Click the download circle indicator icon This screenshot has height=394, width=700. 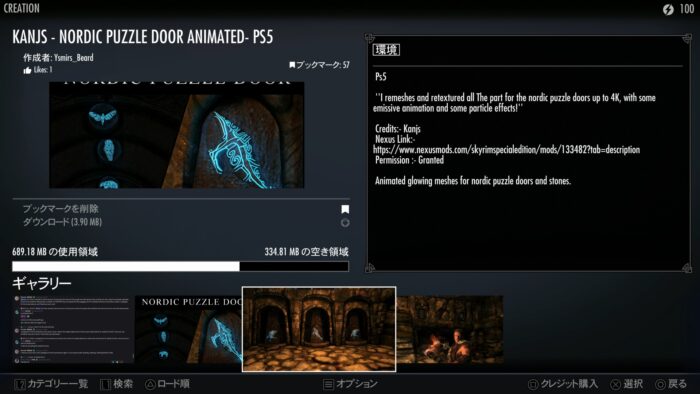[345, 223]
